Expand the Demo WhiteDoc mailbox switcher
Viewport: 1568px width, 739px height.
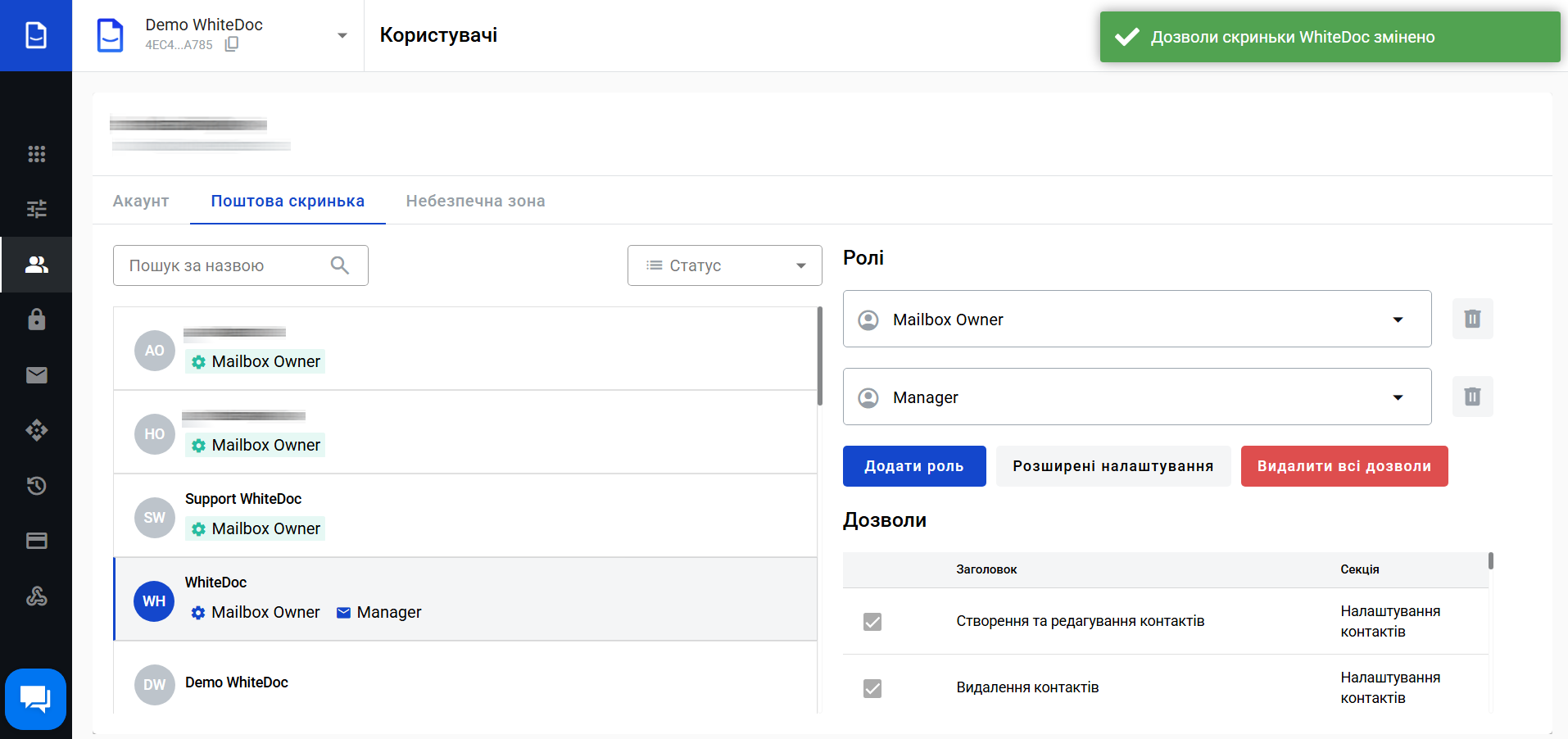(x=342, y=35)
